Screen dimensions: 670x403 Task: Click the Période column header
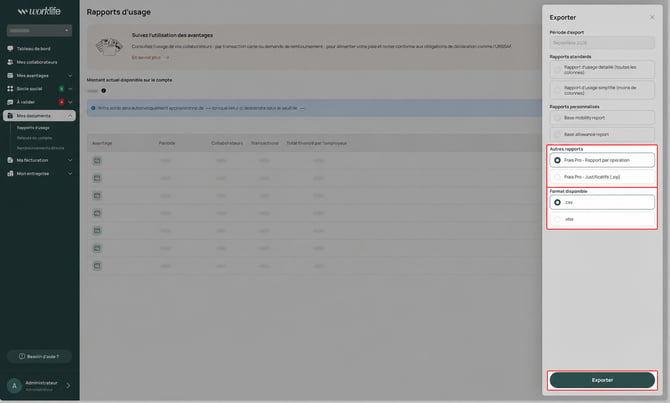pos(167,143)
